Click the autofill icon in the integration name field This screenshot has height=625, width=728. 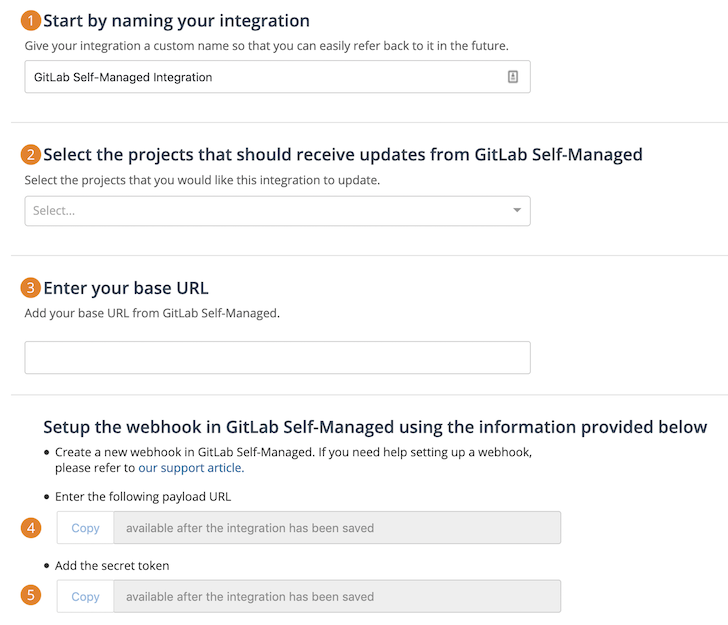pos(513,77)
